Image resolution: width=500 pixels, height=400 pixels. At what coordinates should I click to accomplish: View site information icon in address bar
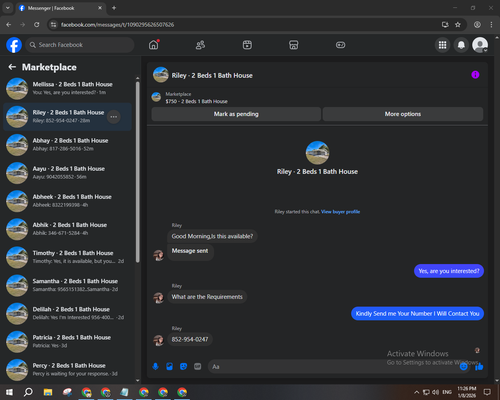point(53,25)
